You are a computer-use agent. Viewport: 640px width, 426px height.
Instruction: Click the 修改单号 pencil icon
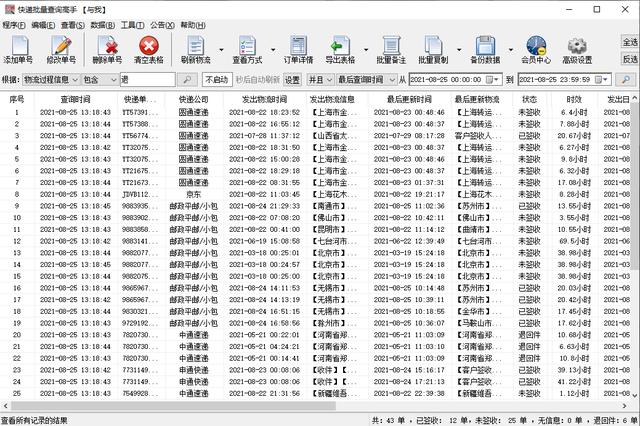click(61, 47)
